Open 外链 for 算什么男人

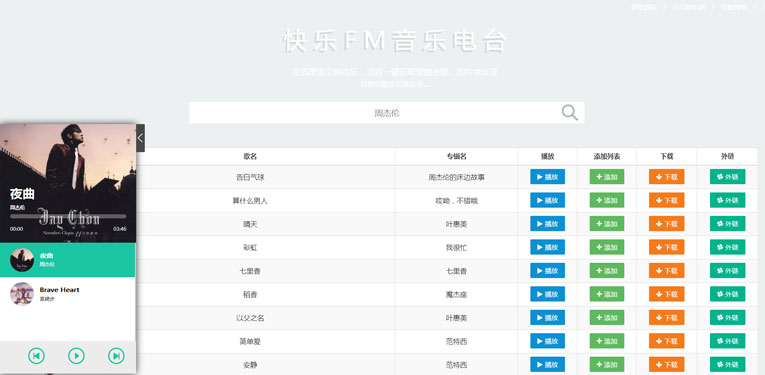pyautogui.click(x=727, y=200)
